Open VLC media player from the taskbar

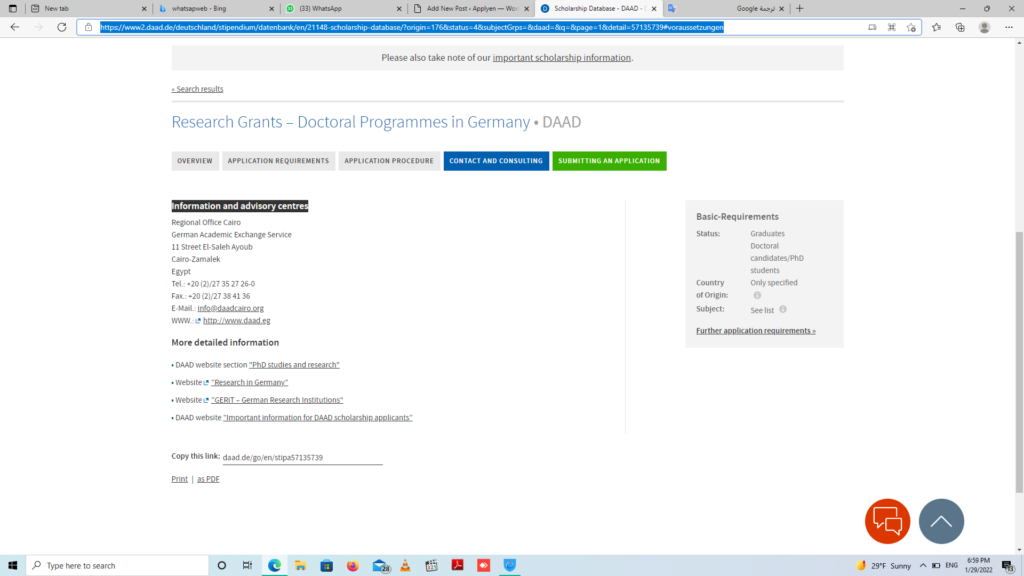pyautogui.click(x=405, y=566)
